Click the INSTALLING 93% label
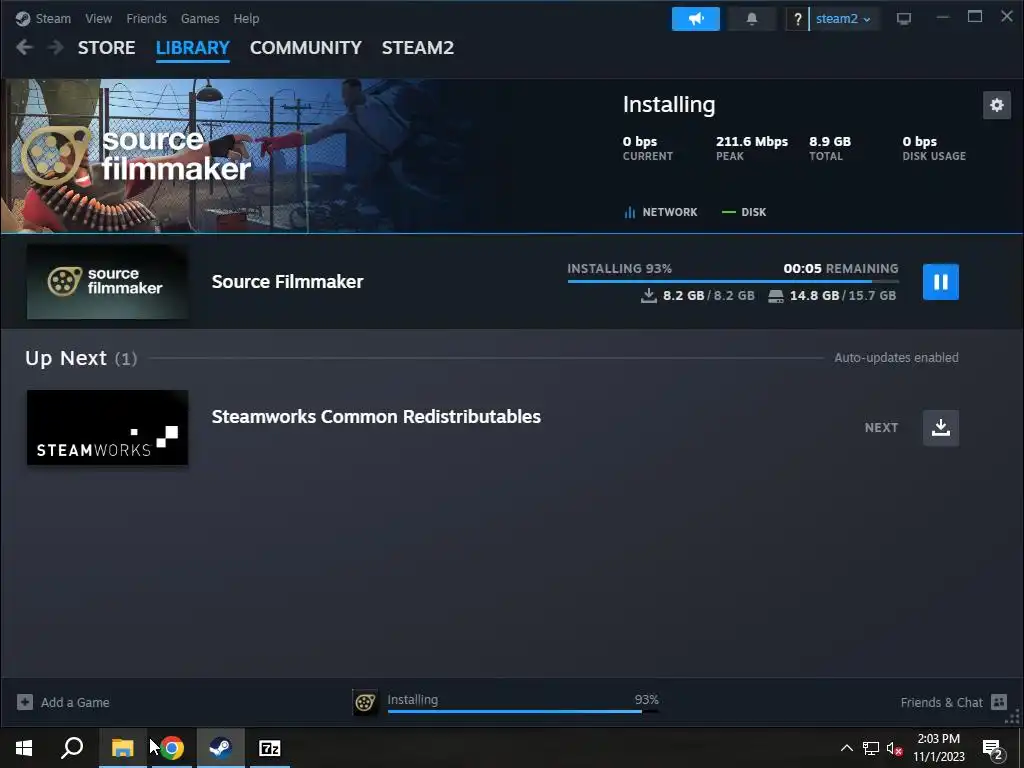The width and height of the screenshot is (1024, 768). coord(619,268)
